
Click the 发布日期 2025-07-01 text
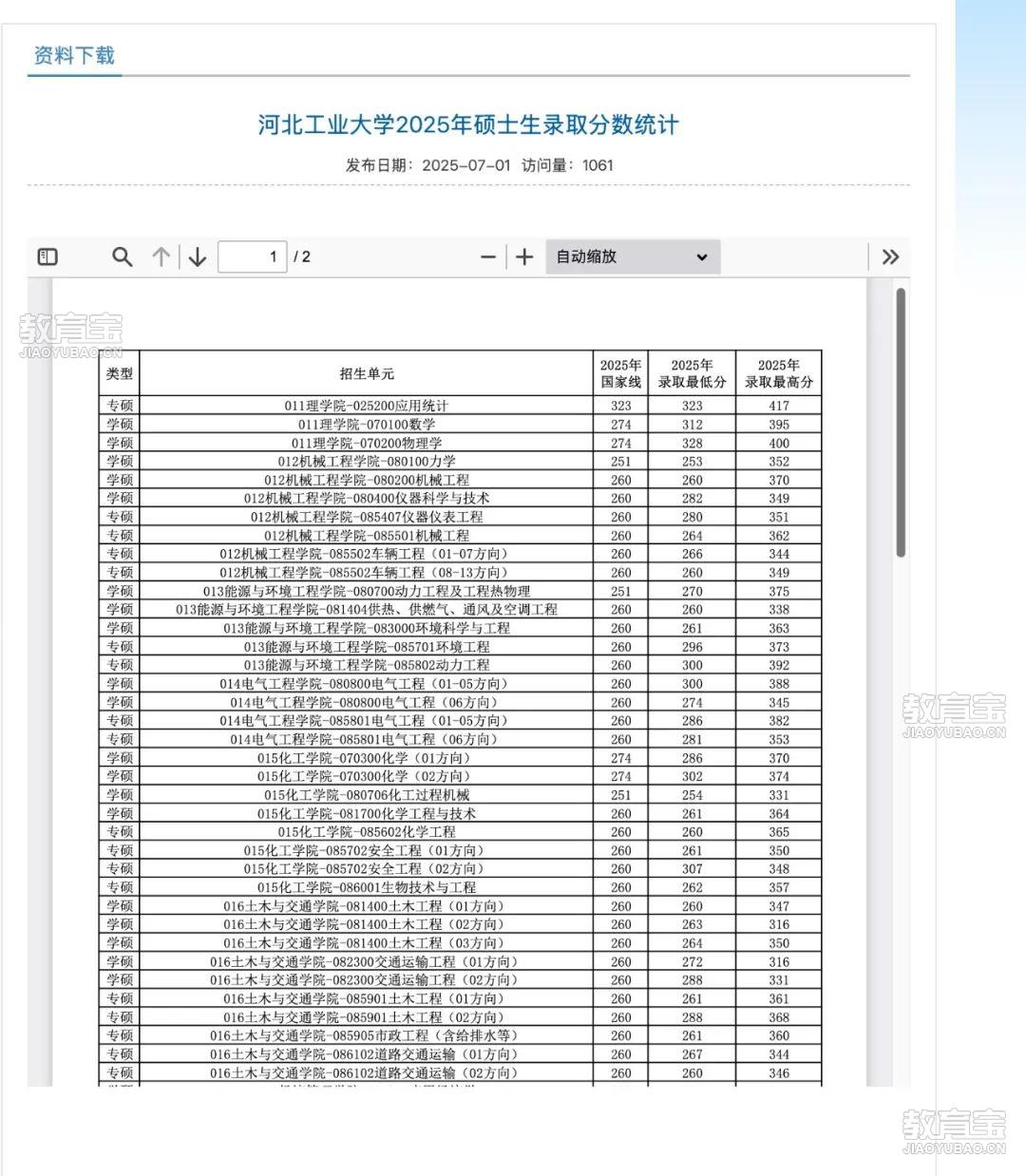click(428, 165)
